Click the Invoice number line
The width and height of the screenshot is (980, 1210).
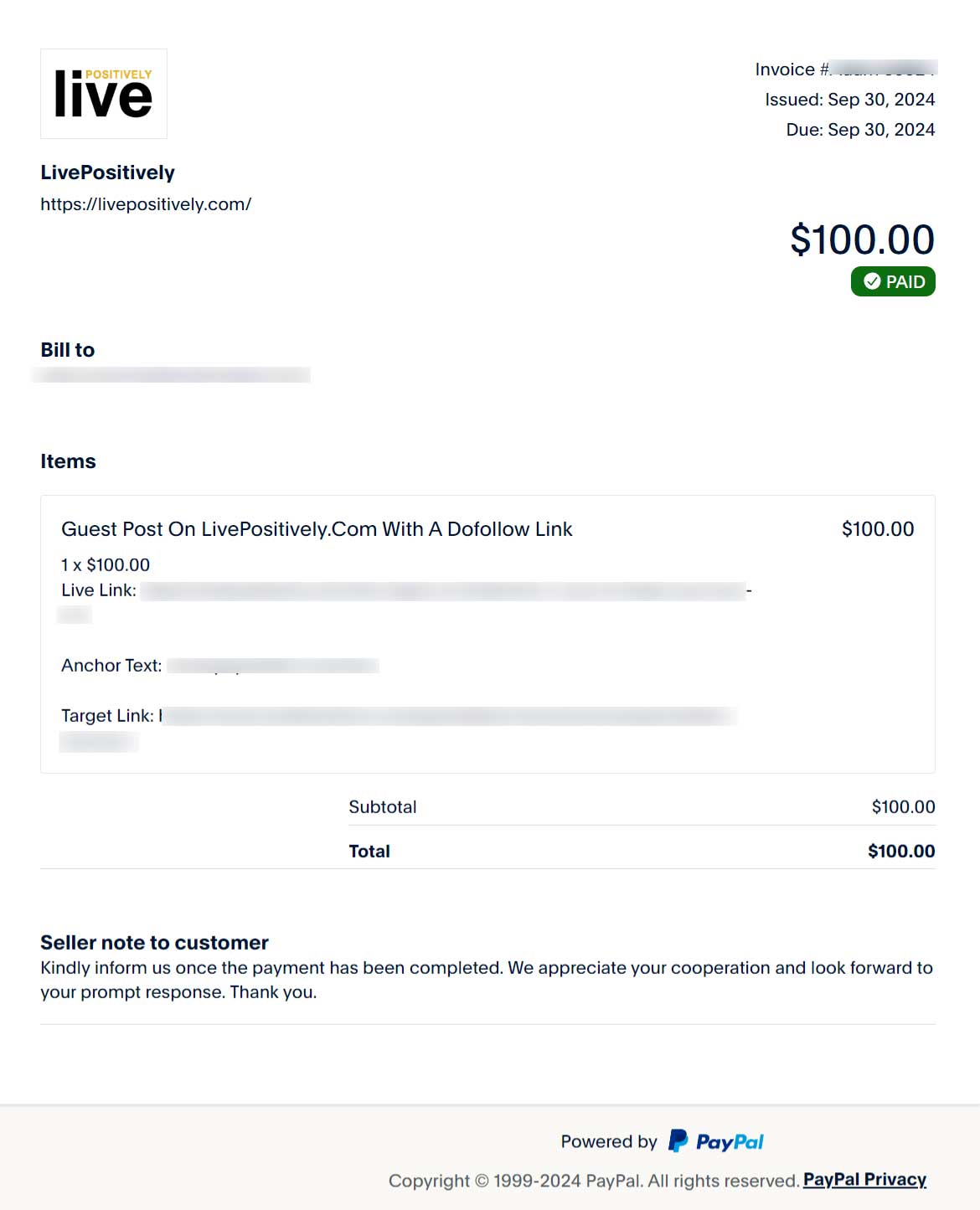click(845, 70)
